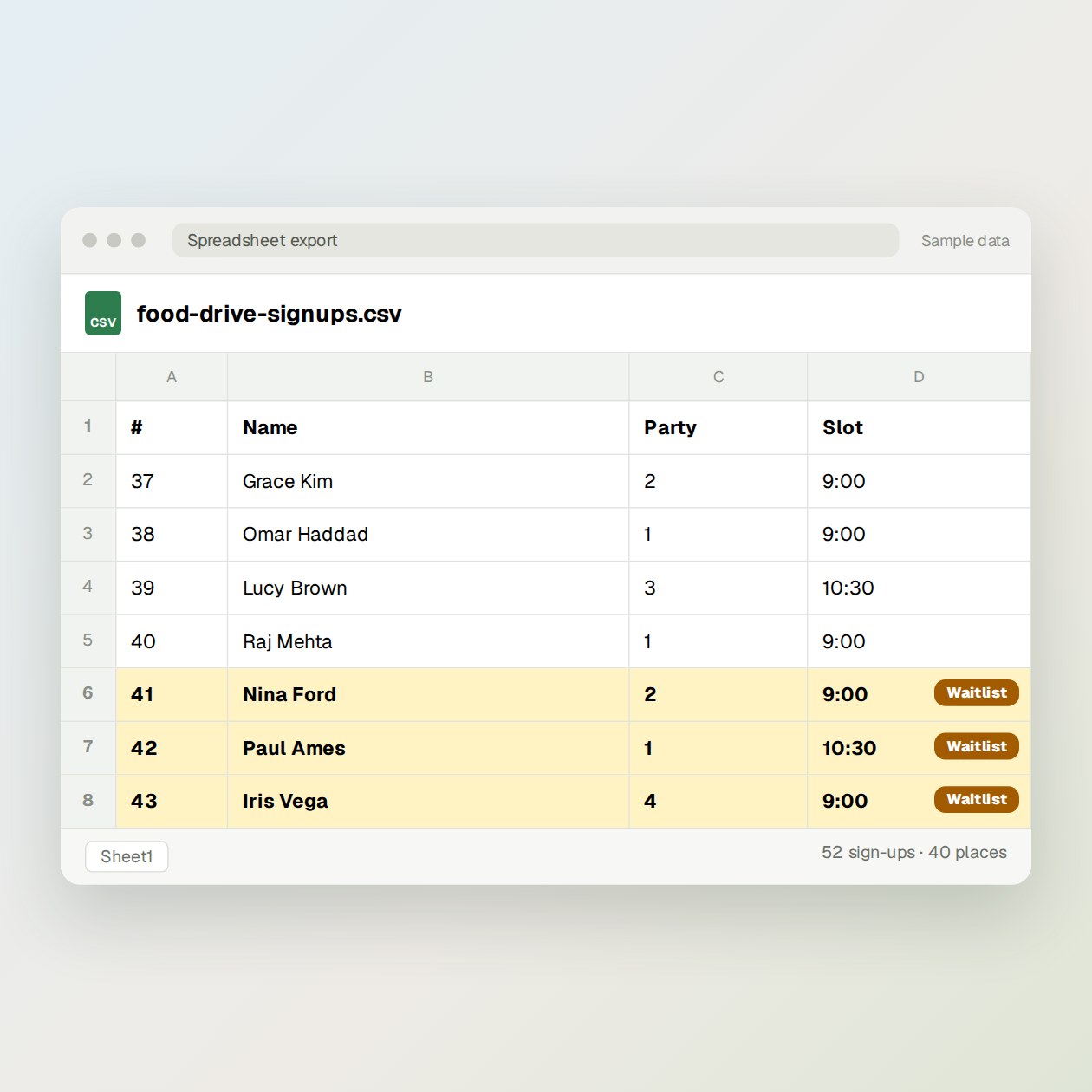Select Grace Kim's party size 2 cell
The image size is (1092, 1092).
pos(718,481)
